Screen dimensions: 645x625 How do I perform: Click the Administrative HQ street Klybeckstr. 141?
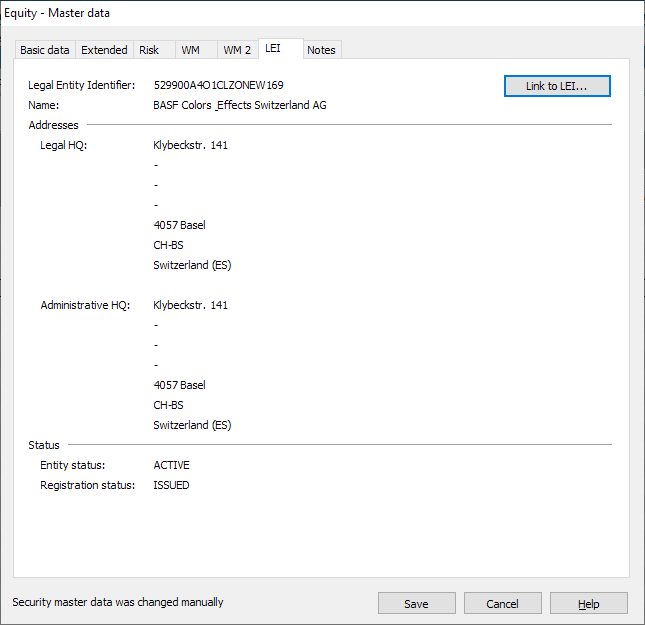190,305
